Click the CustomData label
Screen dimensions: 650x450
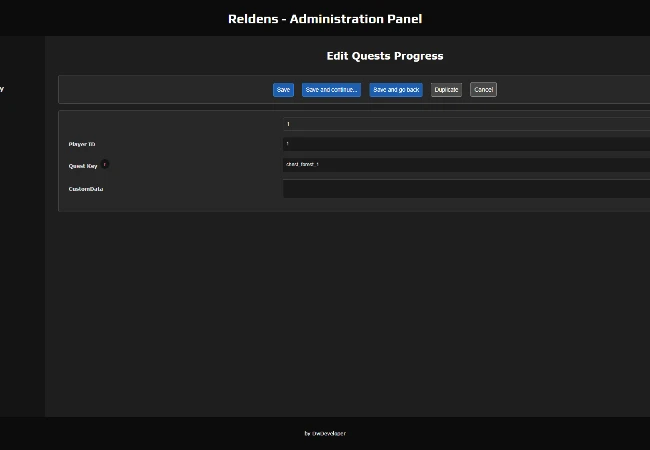click(86, 189)
